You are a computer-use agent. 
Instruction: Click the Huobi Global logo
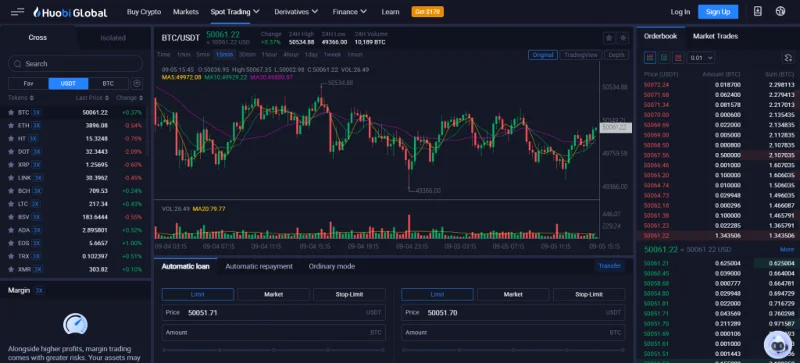(x=70, y=12)
